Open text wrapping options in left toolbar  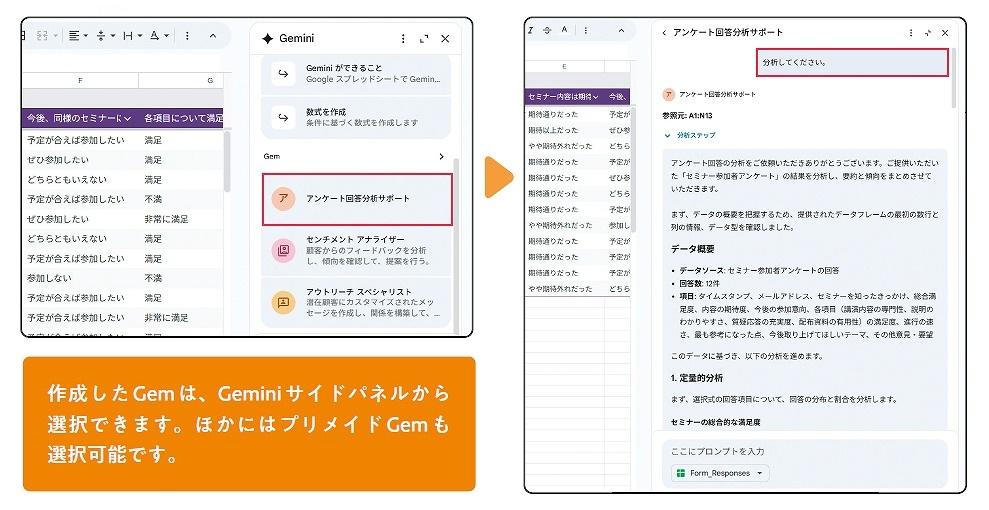tap(131, 36)
